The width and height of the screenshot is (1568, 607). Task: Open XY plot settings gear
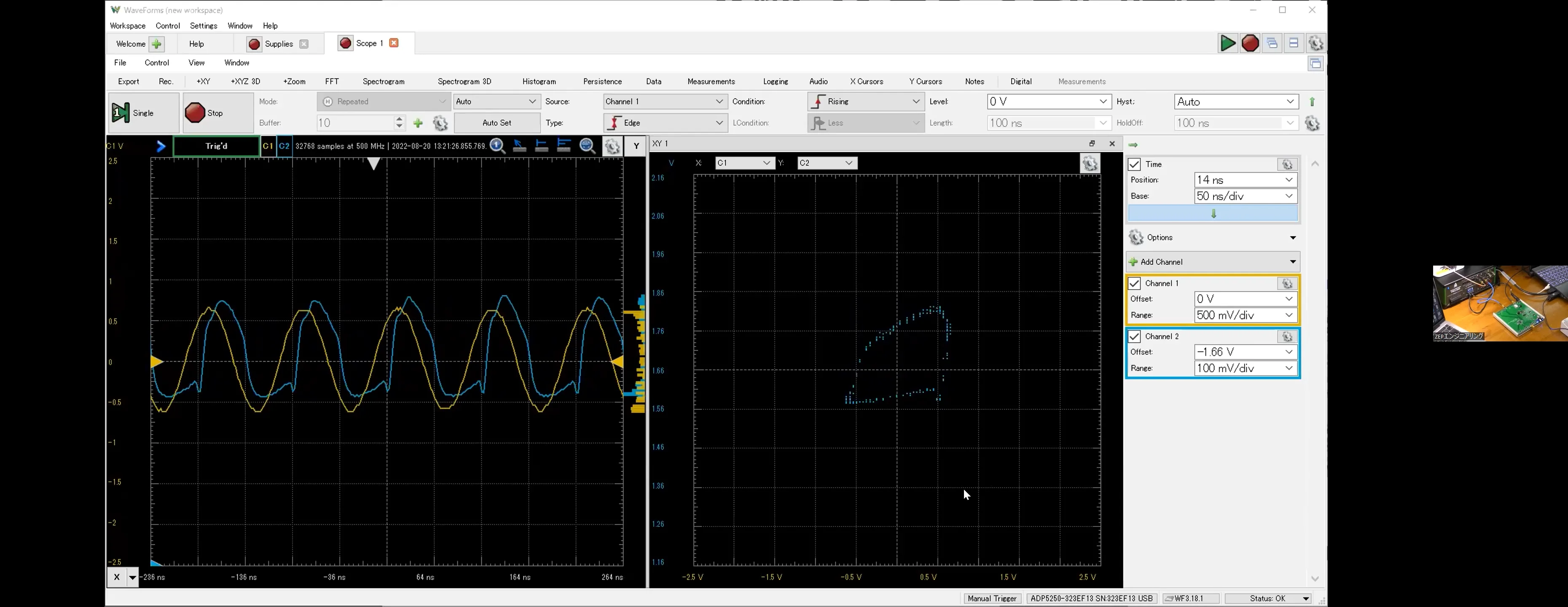point(1090,163)
